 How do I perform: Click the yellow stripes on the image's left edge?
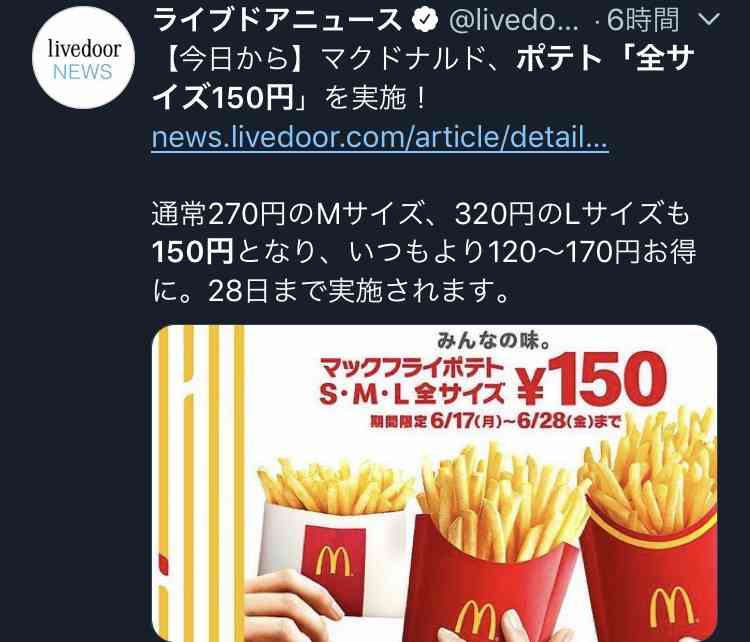click(201, 483)
